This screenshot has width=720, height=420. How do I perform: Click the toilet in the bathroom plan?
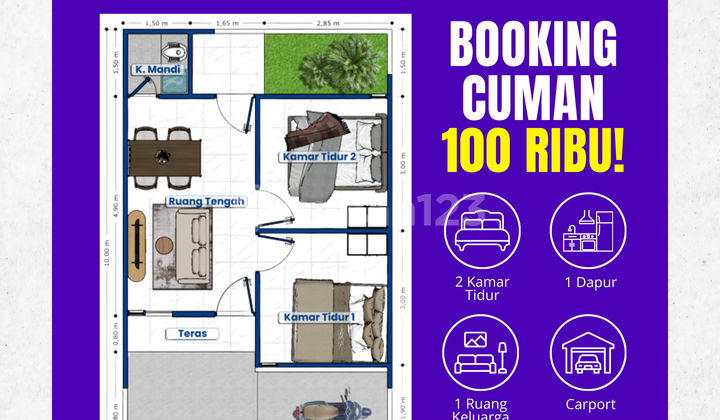175,51
